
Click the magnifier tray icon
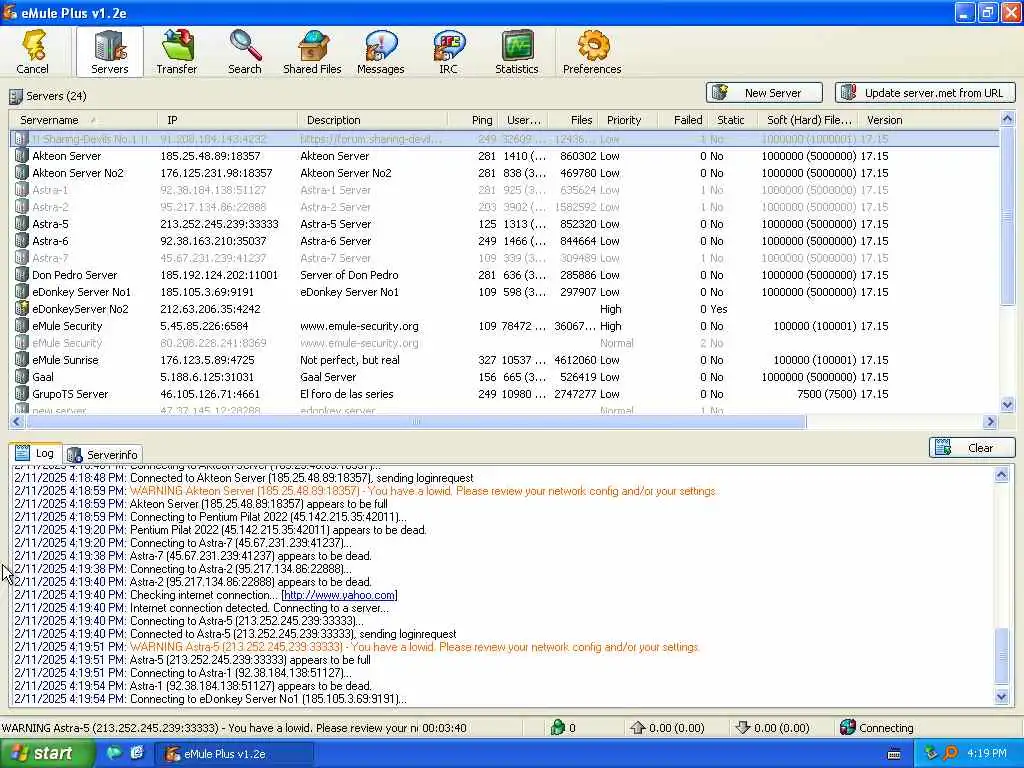tap(950, 754)
